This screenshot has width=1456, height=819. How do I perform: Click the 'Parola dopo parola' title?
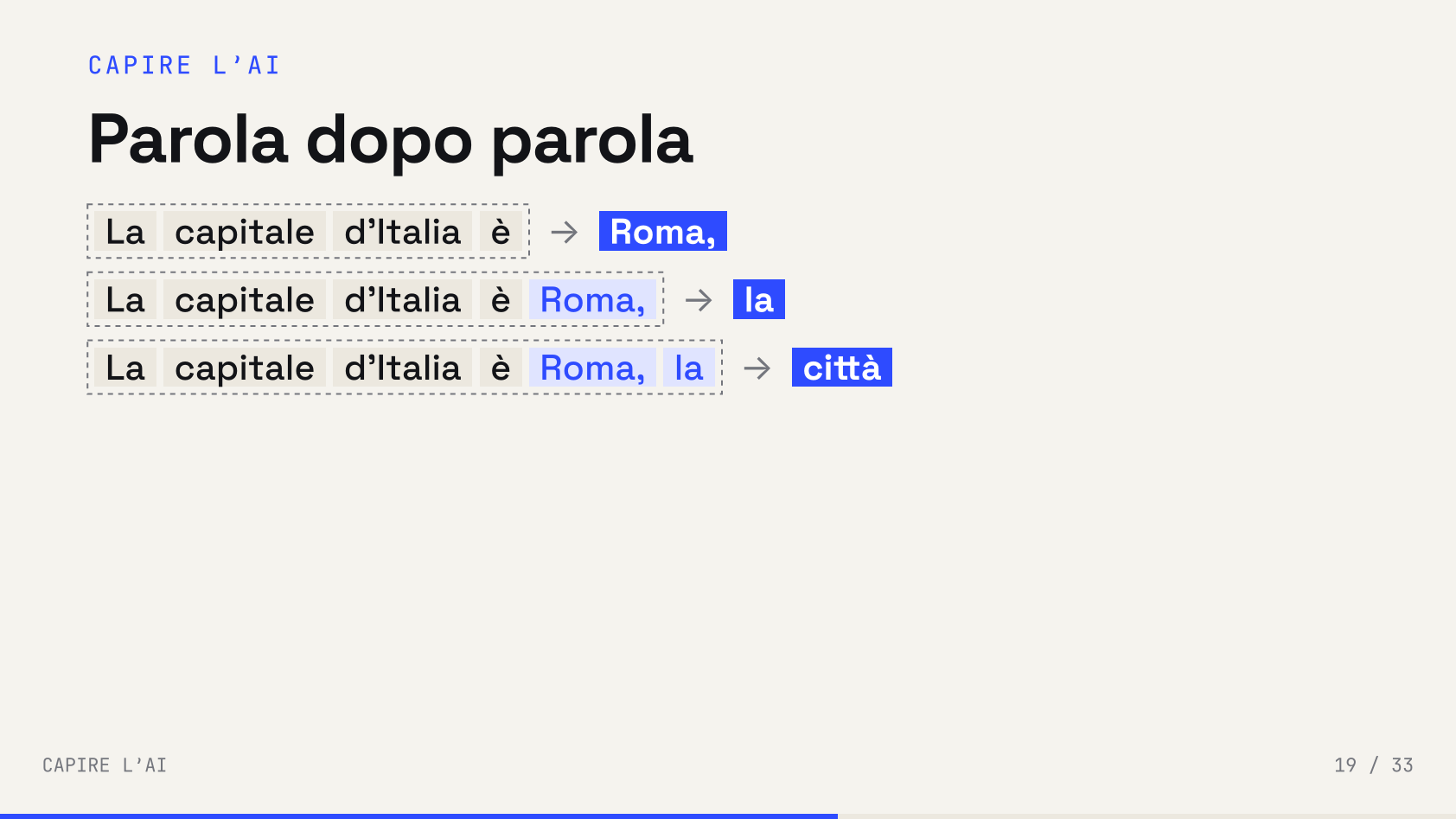(x=391, y=139)
